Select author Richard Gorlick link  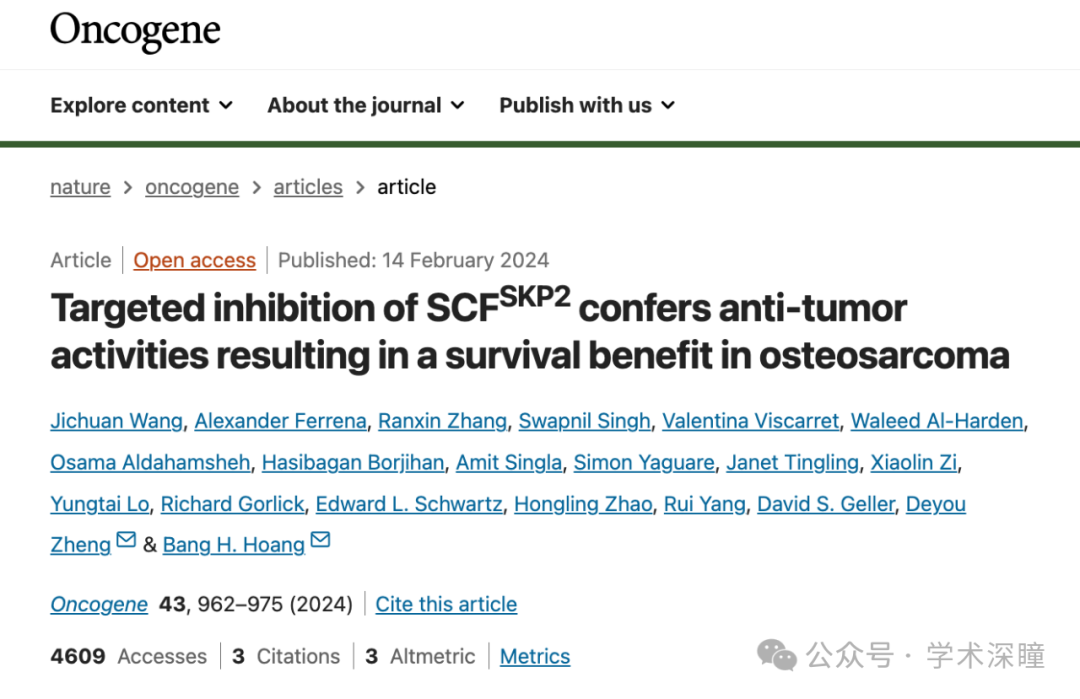(233, 504)
